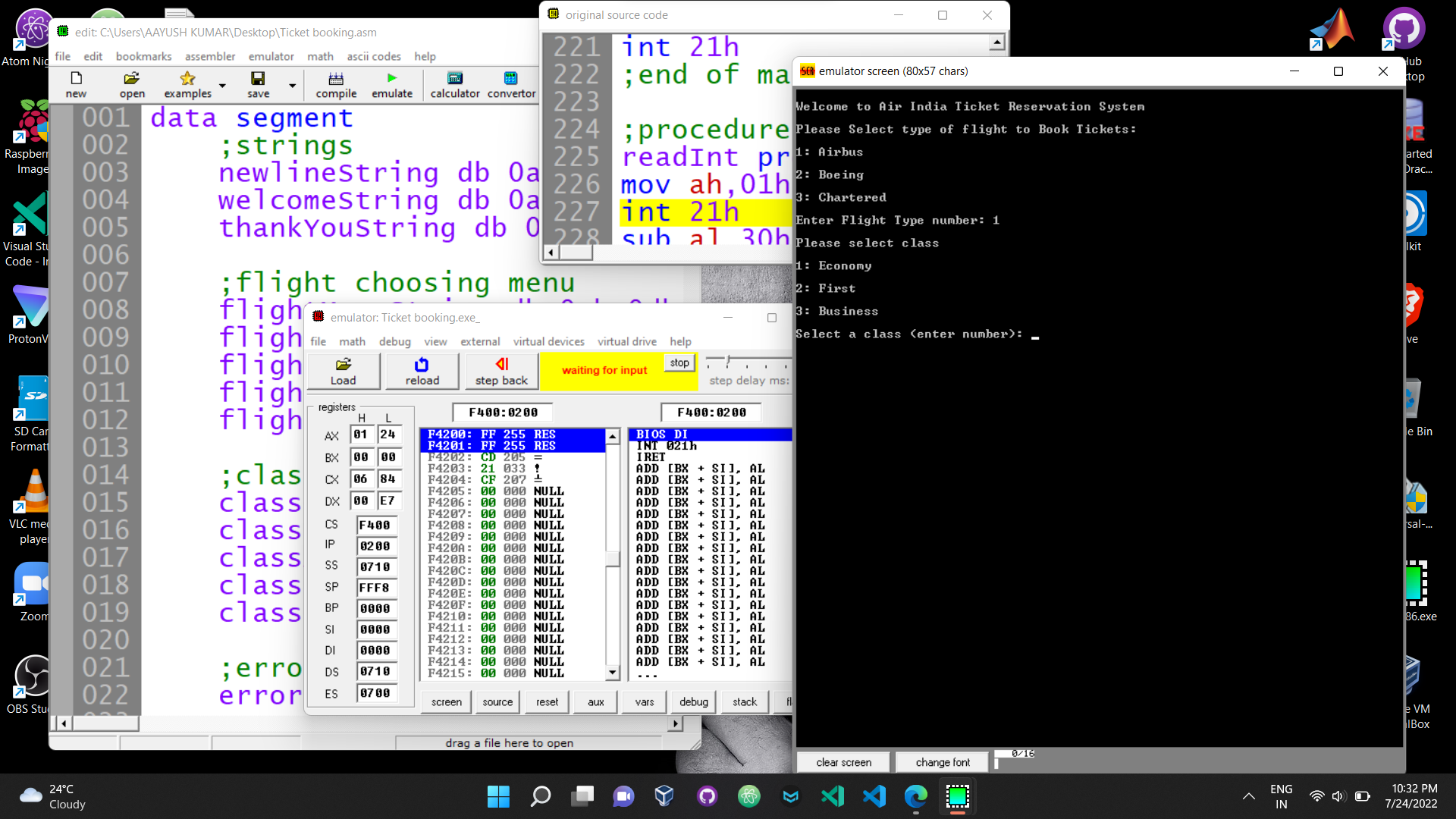Change the console font
1456x819 pixels.
[941, 761]
